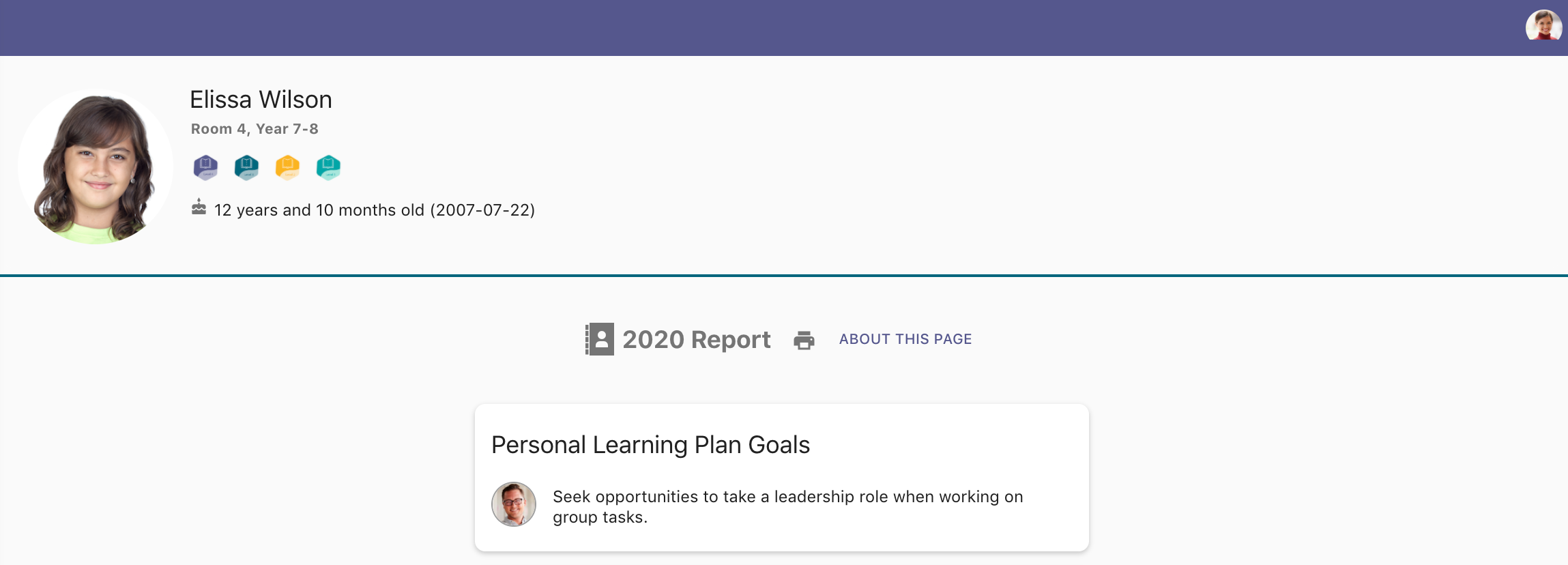This screenshot has height=565, width=1568.
Task: Click the purple Level 4 reading badge
Action: pyautogui.click(x=205, y=166)
